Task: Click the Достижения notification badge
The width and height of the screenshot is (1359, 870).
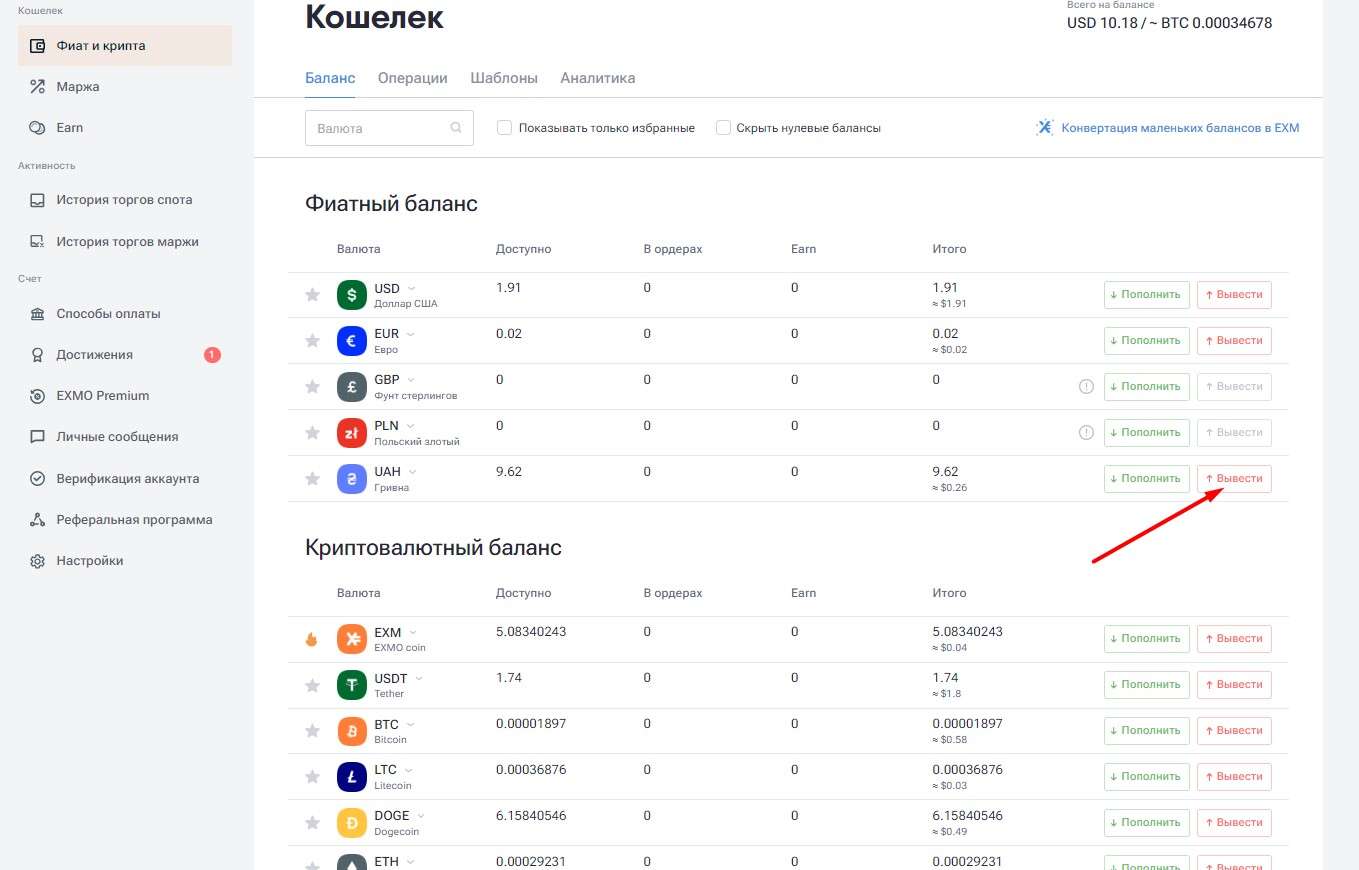Action: coord(212,355)
